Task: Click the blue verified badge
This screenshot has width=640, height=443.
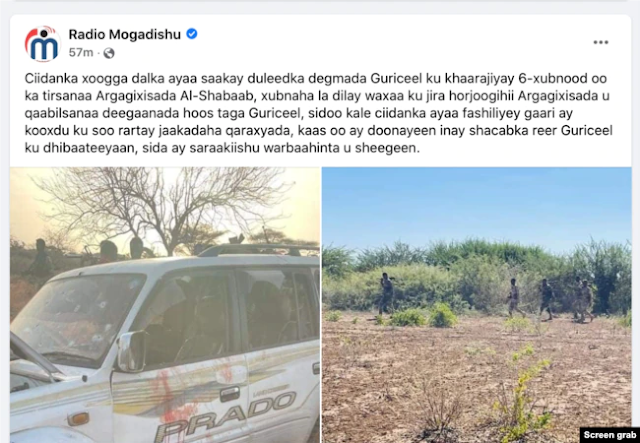Action: coord(192,34)
